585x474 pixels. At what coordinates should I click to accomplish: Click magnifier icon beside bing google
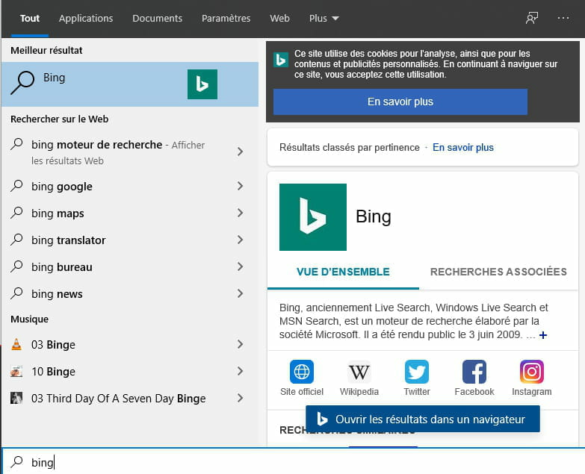click(17, 185)
